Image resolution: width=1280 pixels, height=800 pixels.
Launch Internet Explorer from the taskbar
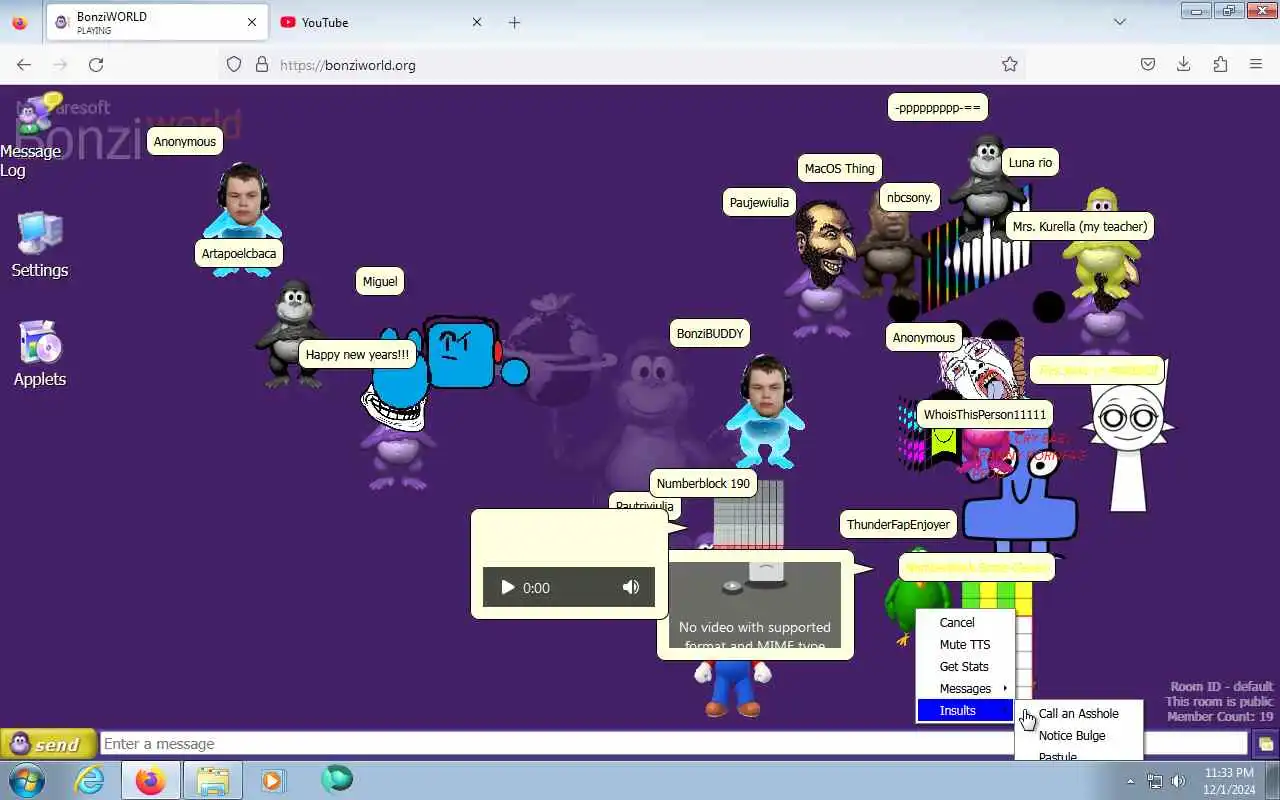pyautogui.click(x=90, y=780)
